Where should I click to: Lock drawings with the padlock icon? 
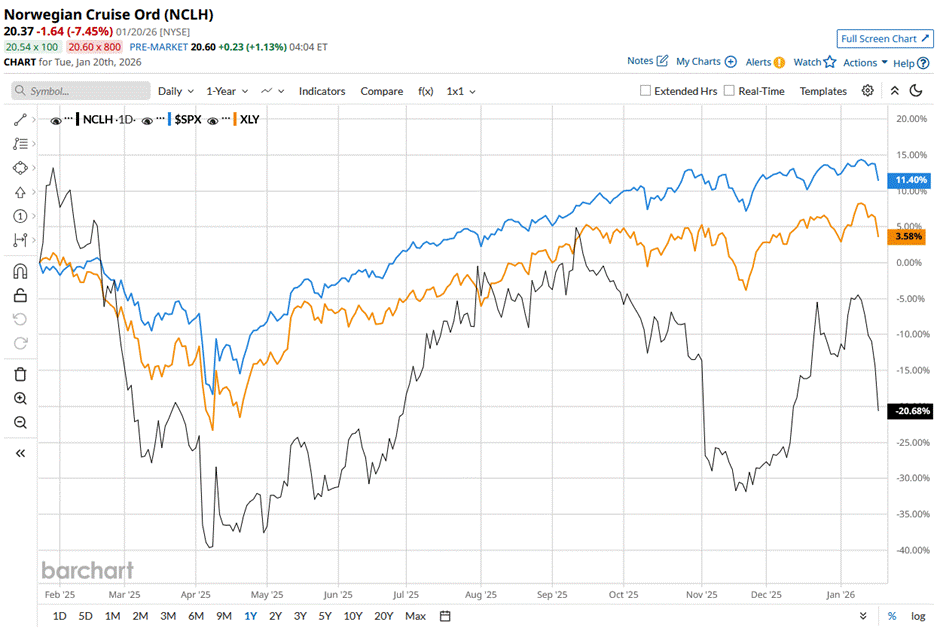click(x=20, y=295)
